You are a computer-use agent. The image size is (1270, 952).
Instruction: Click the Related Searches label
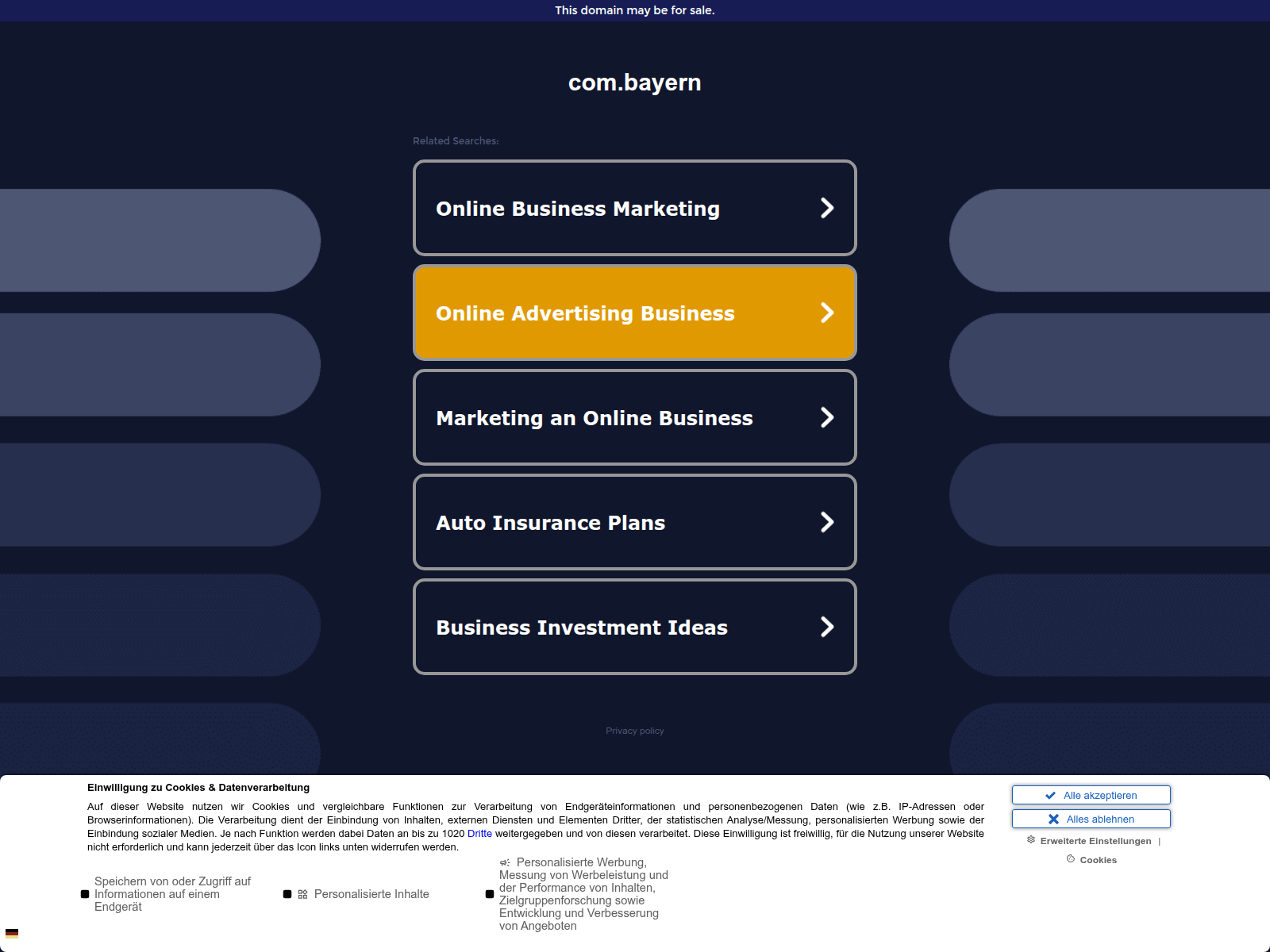[x=456, y=140]
